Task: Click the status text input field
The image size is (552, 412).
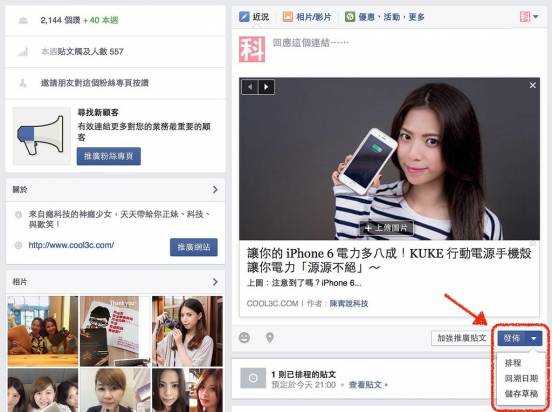Action: [404, 43]
